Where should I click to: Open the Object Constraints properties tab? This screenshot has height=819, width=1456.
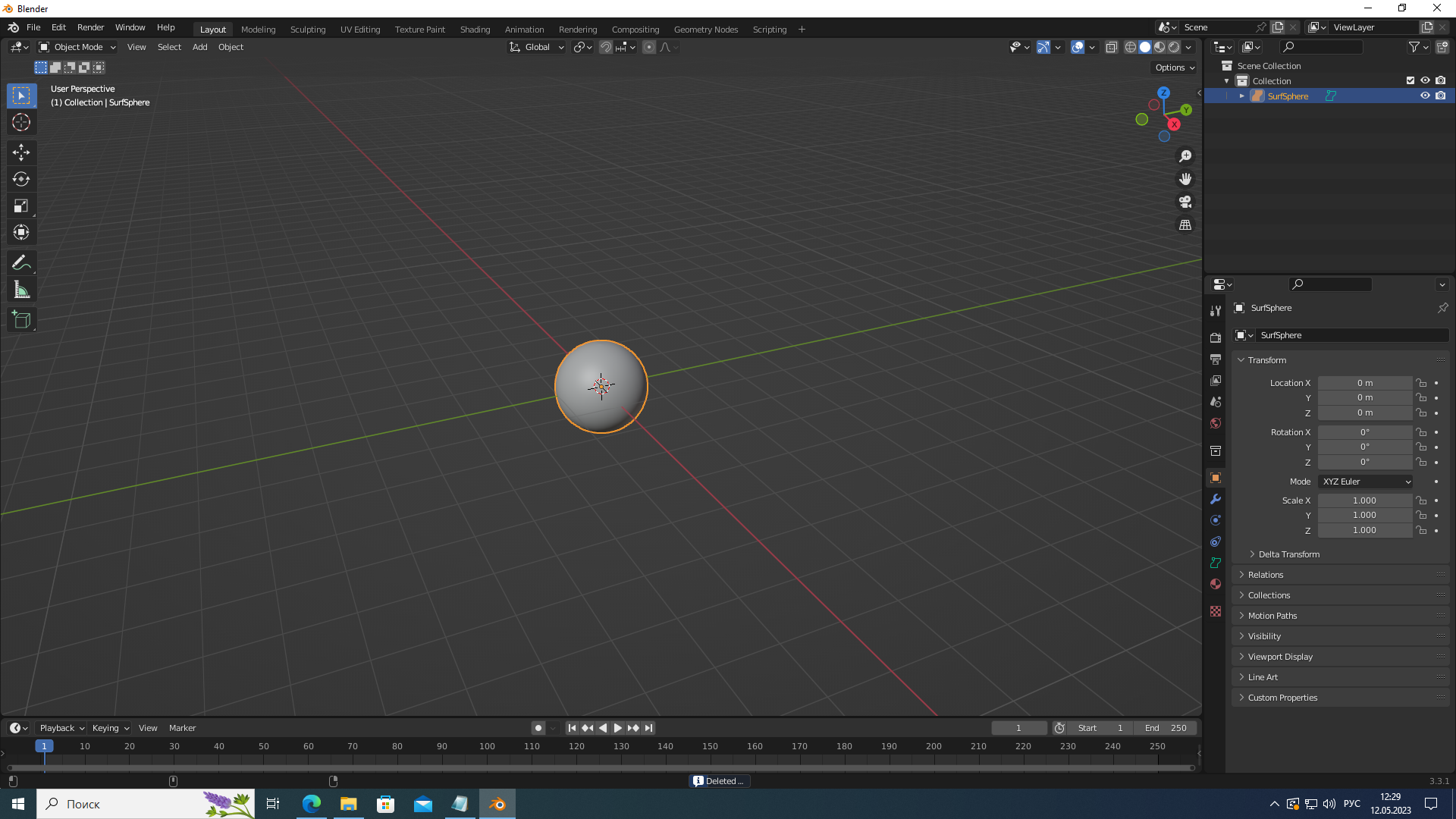(1216, 541)
